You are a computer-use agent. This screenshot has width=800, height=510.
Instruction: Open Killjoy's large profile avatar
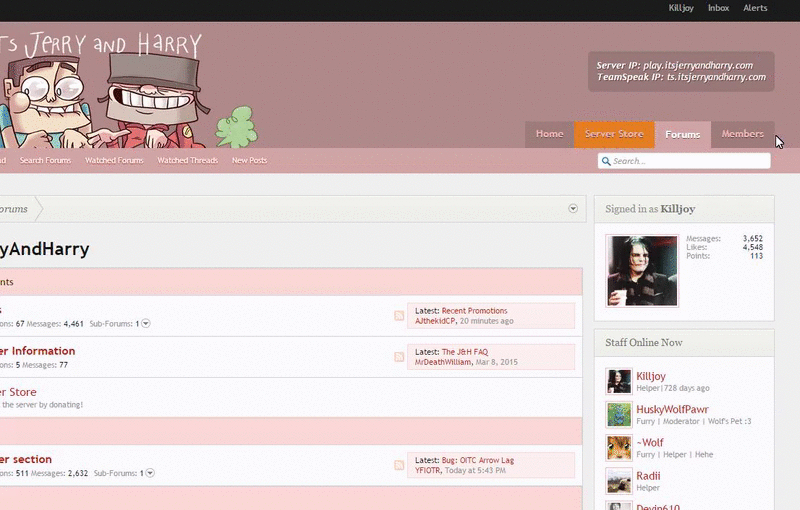click(x=642, y=271)
